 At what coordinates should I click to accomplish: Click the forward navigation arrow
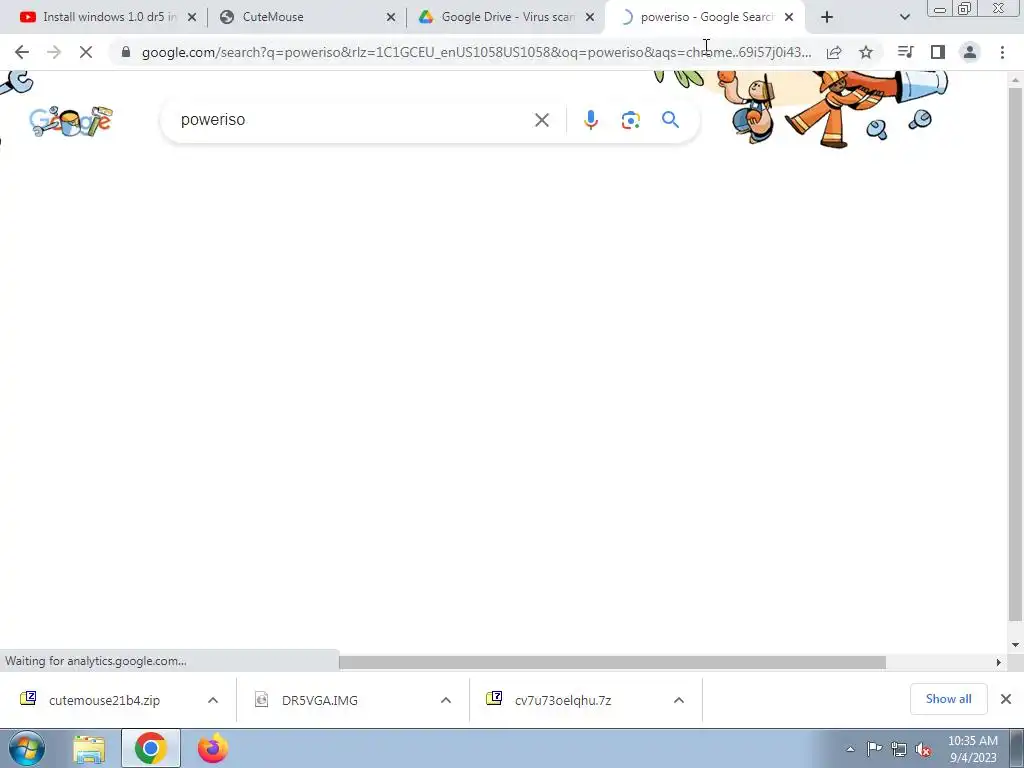[54, 52]
